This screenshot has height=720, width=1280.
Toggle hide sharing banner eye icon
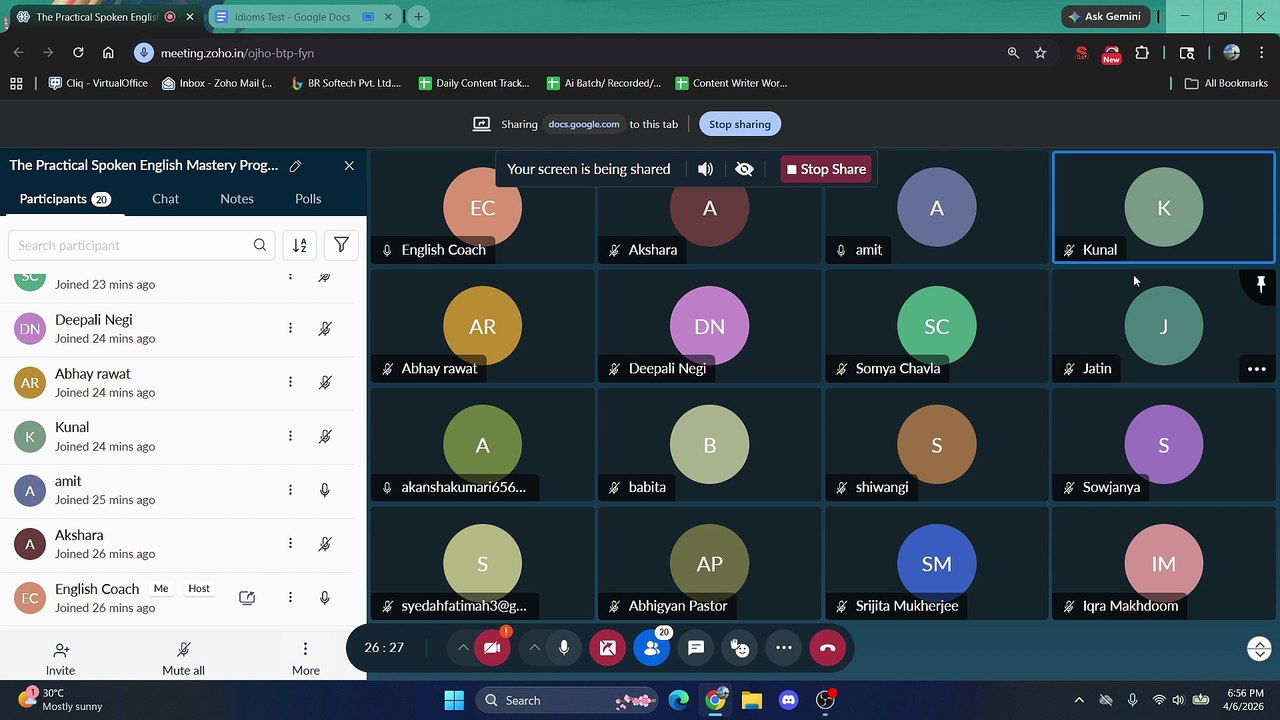tap(744, 169)
